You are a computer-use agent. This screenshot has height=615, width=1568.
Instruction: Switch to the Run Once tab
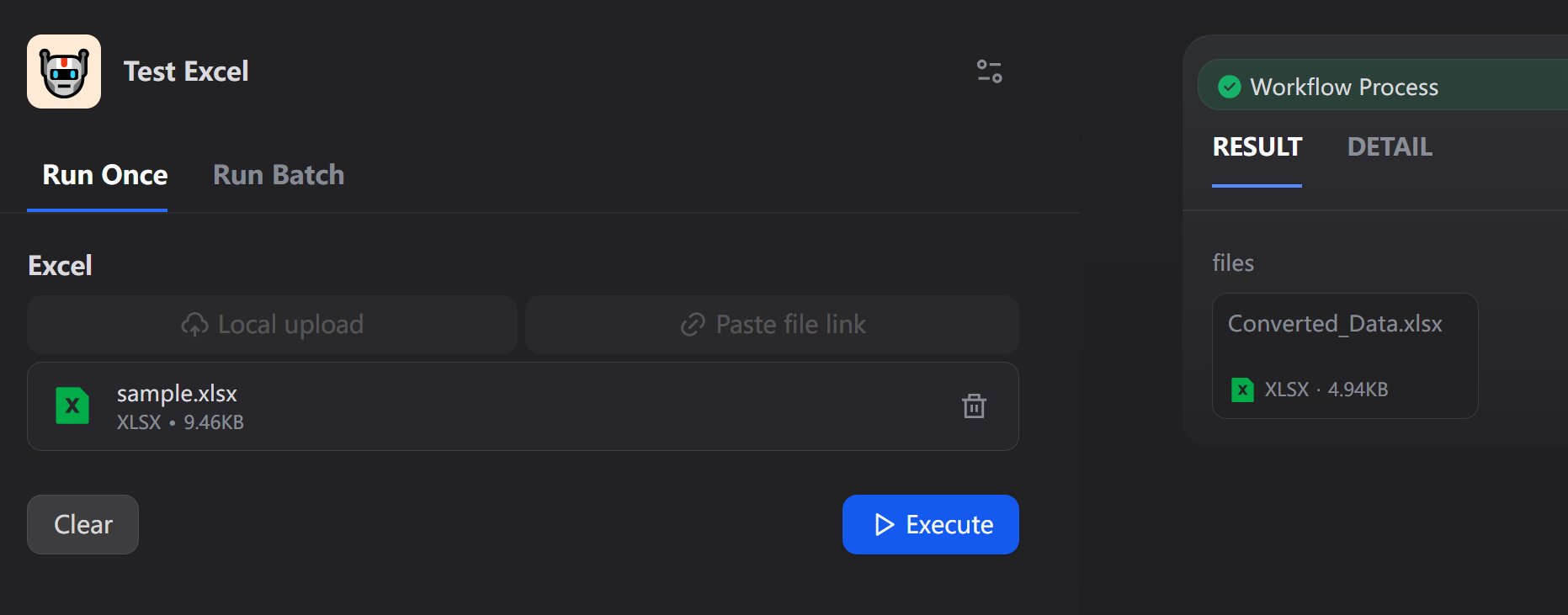(x=105, y=175)
